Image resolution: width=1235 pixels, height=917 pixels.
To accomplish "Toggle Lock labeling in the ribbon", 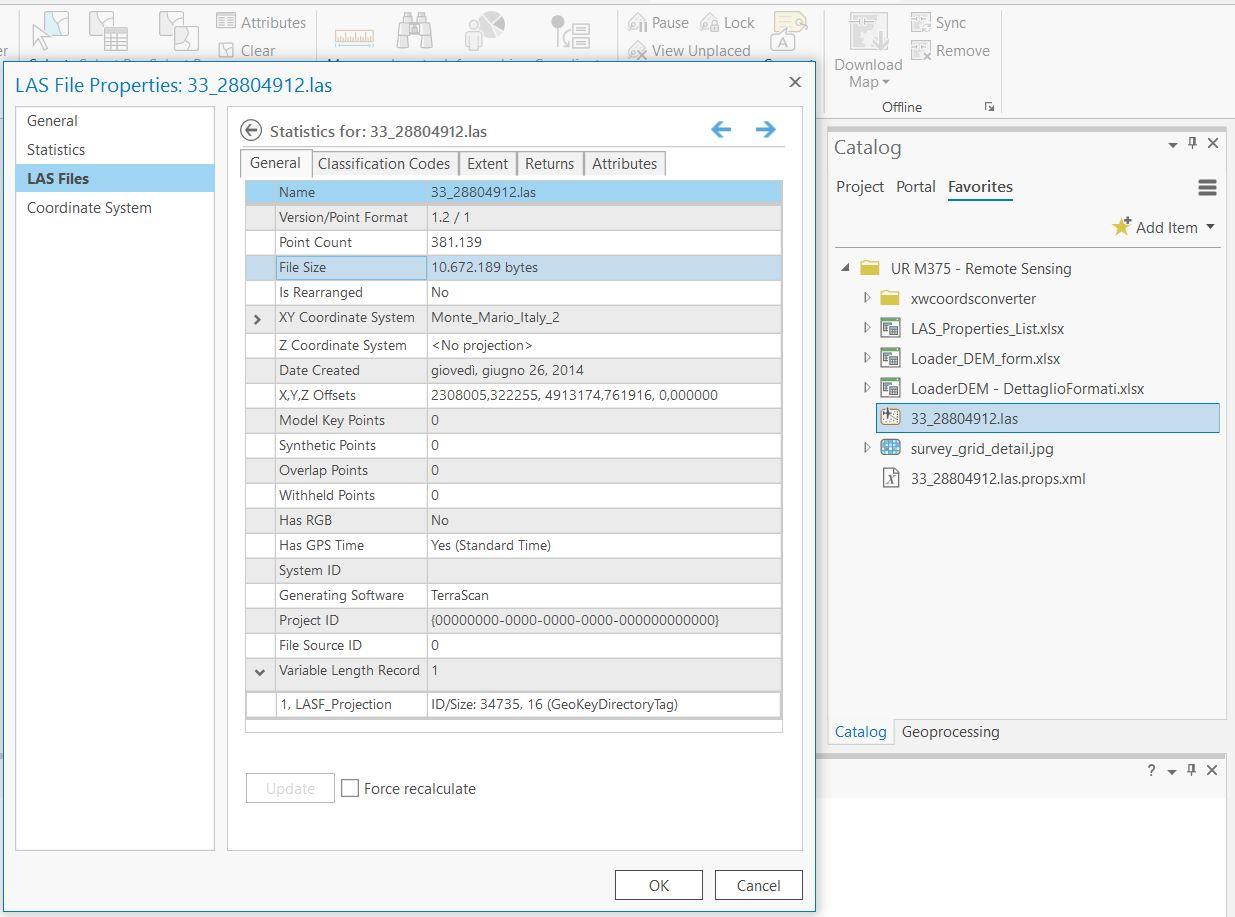I will (726, 21).
